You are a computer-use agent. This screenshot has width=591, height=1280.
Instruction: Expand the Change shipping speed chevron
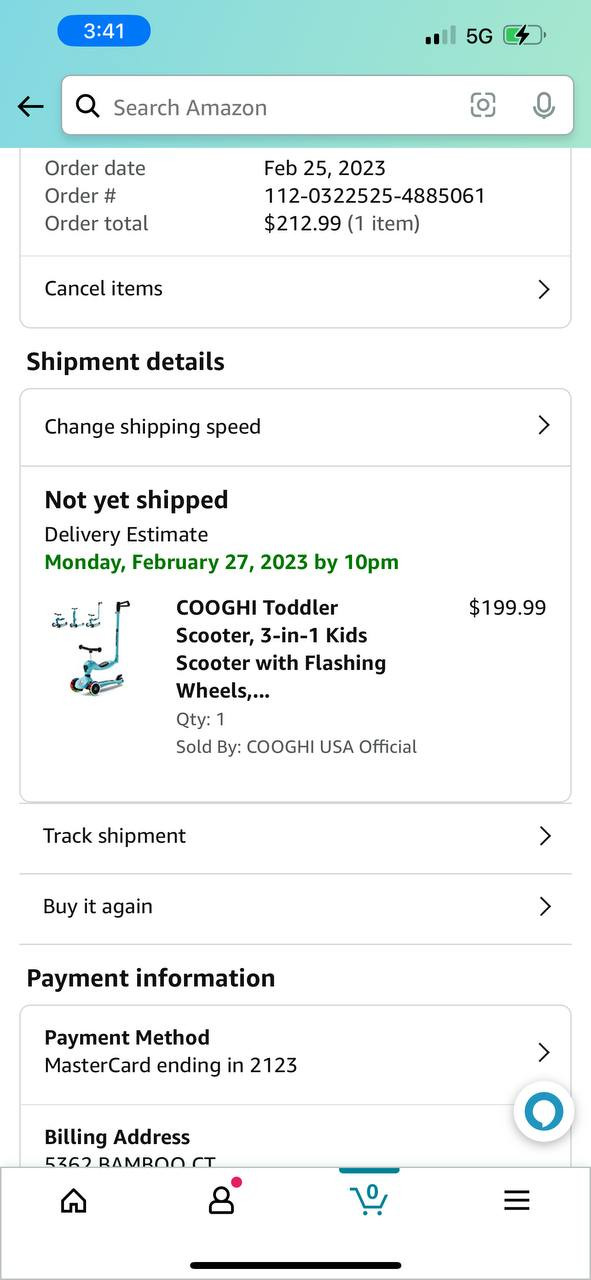pyautogui.click(x=544, y=425)
